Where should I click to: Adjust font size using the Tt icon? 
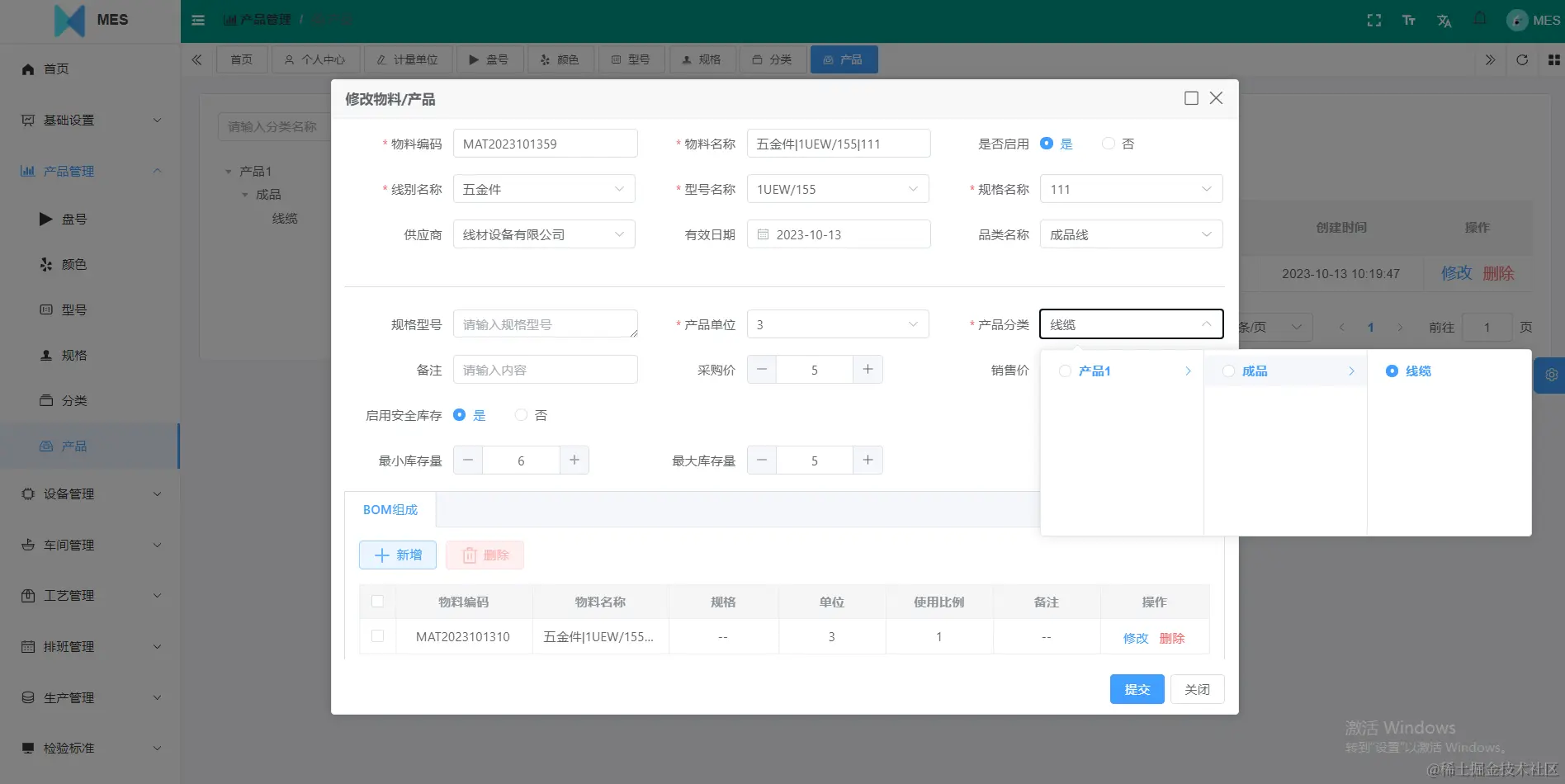[1409, 20]
